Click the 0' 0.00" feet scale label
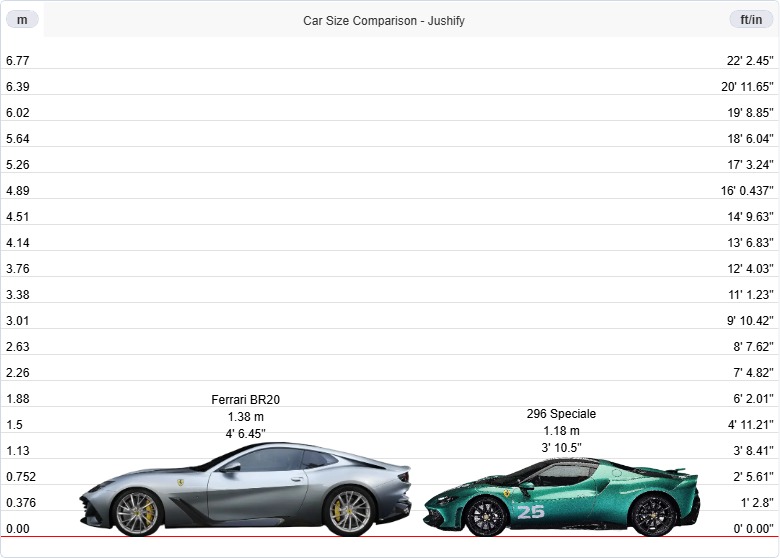 tap(754, 529)
